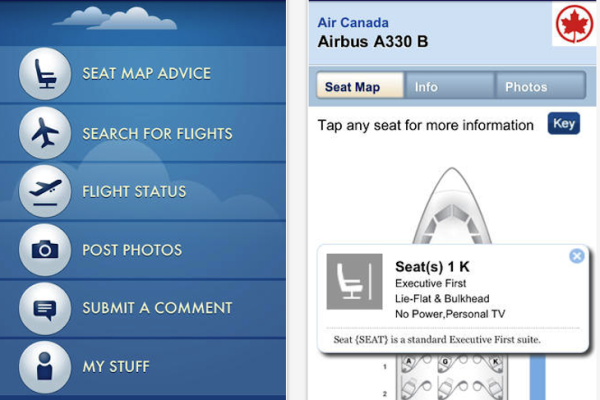
Task: Switch to the Info tab
Action: click(x=449, y=86)
